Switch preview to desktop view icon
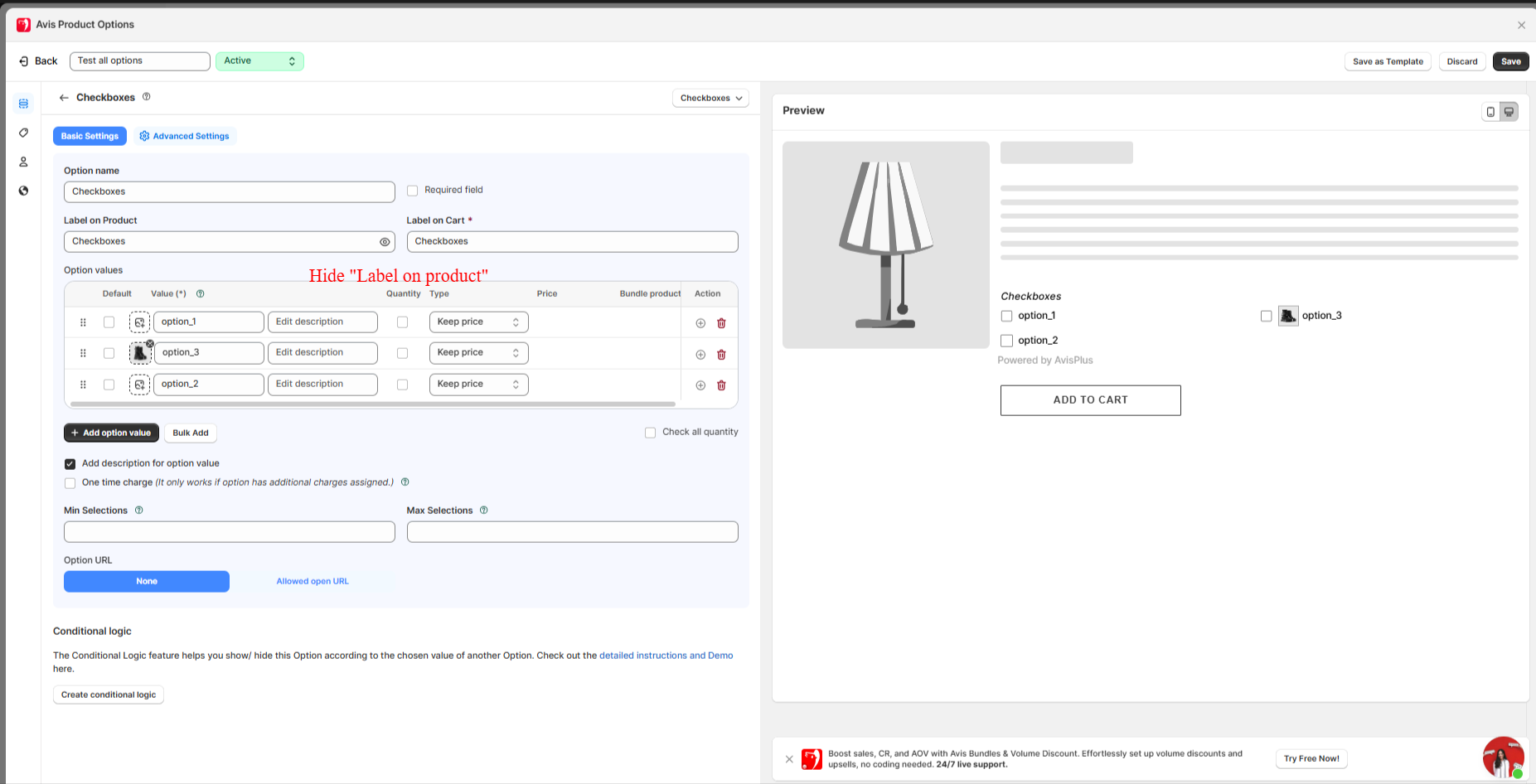The image size is (1536, 784). coord(1509,112)
